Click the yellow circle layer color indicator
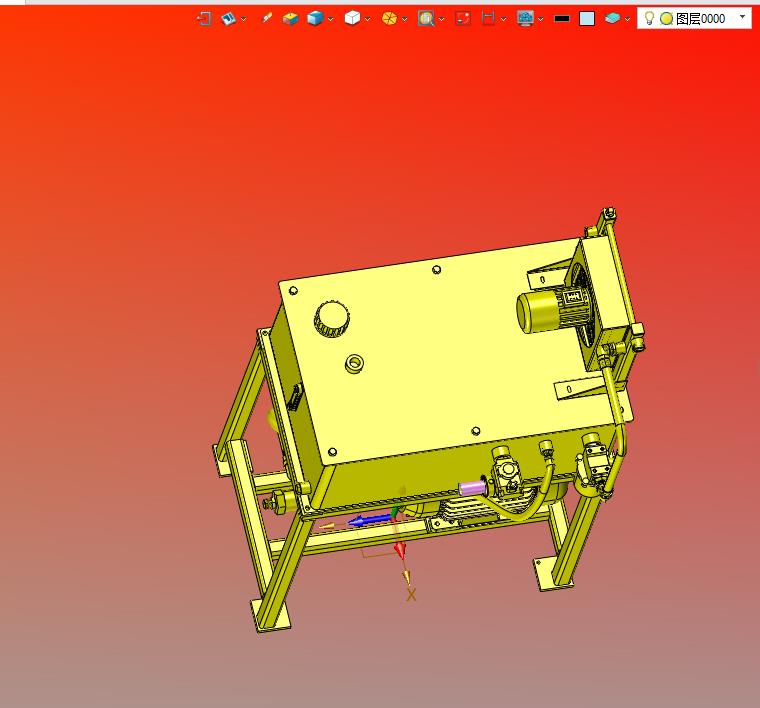The height and width of the screenshot is (708, 760). [x=666, y=18]
